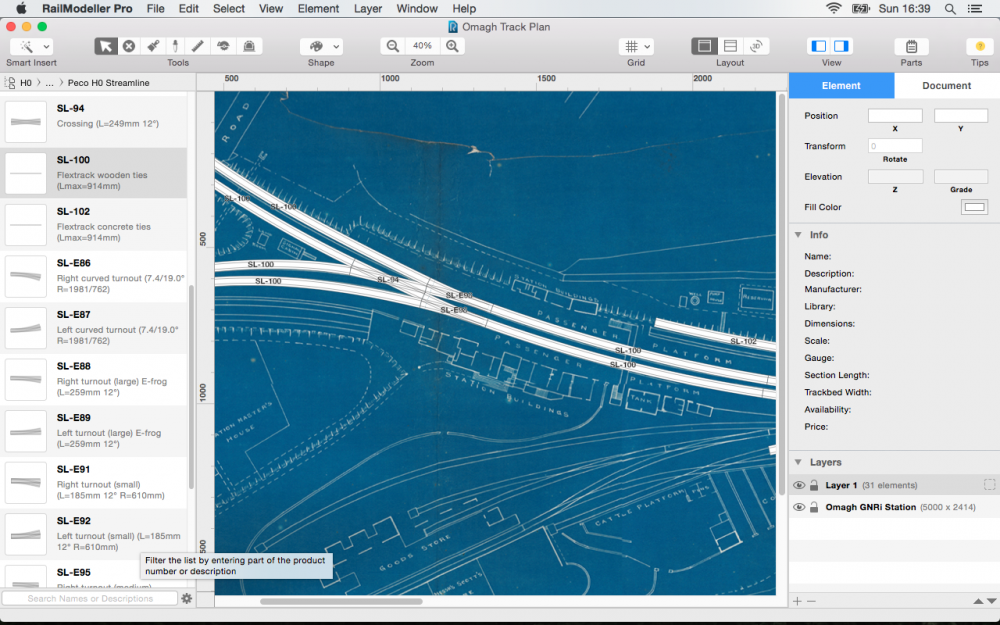1000x625 pixels.
Task: Collapse the Layers section
Action: click(798, 462)
